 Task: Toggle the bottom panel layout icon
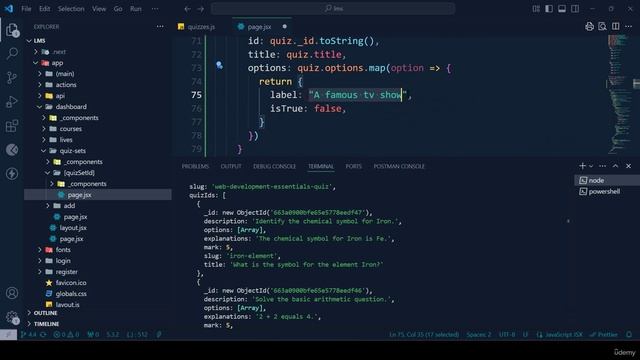coord(562,9)
